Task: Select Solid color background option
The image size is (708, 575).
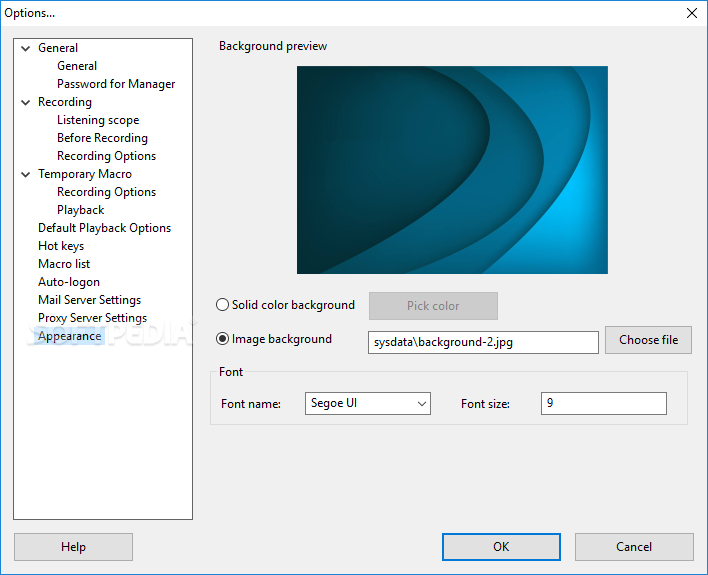Action: click(286, 305)
